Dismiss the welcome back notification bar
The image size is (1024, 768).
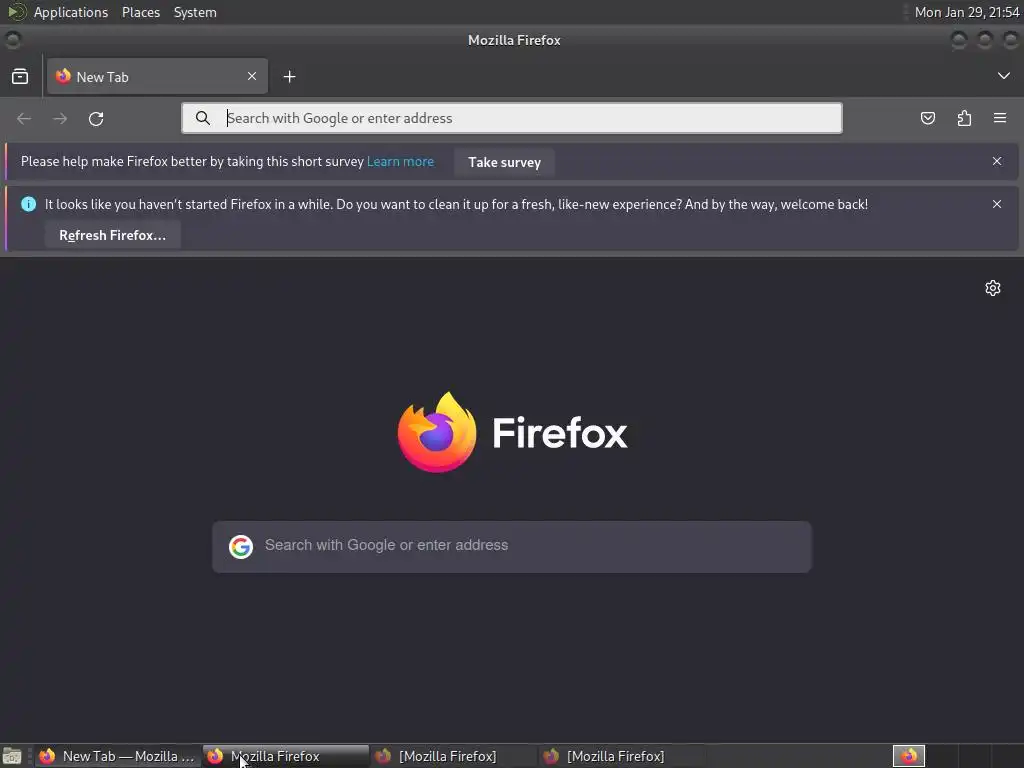(x=997, y=204)
